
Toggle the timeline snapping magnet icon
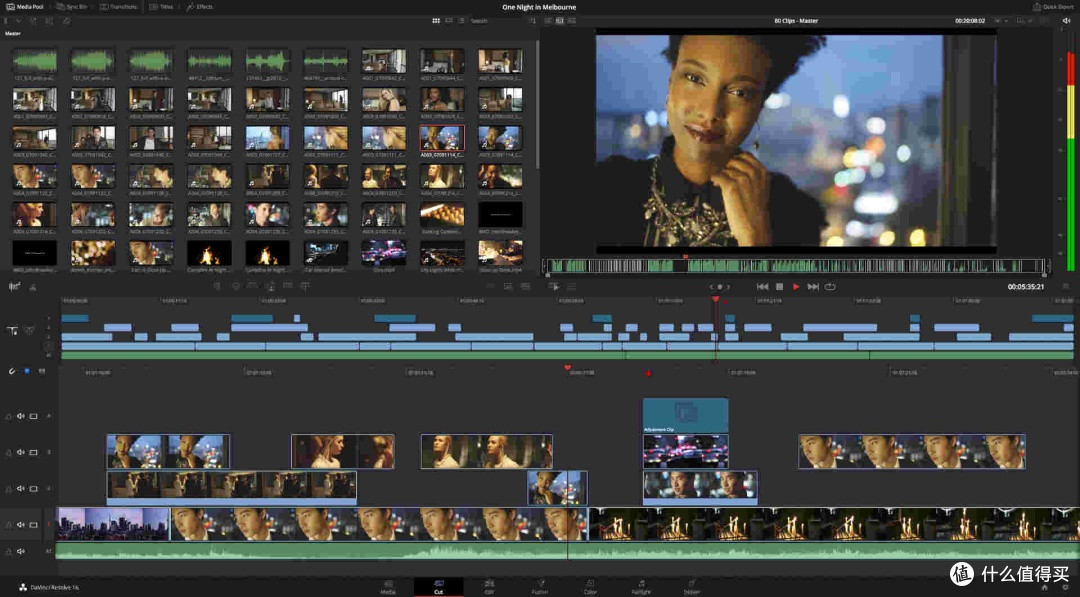(x=12, y=371)
